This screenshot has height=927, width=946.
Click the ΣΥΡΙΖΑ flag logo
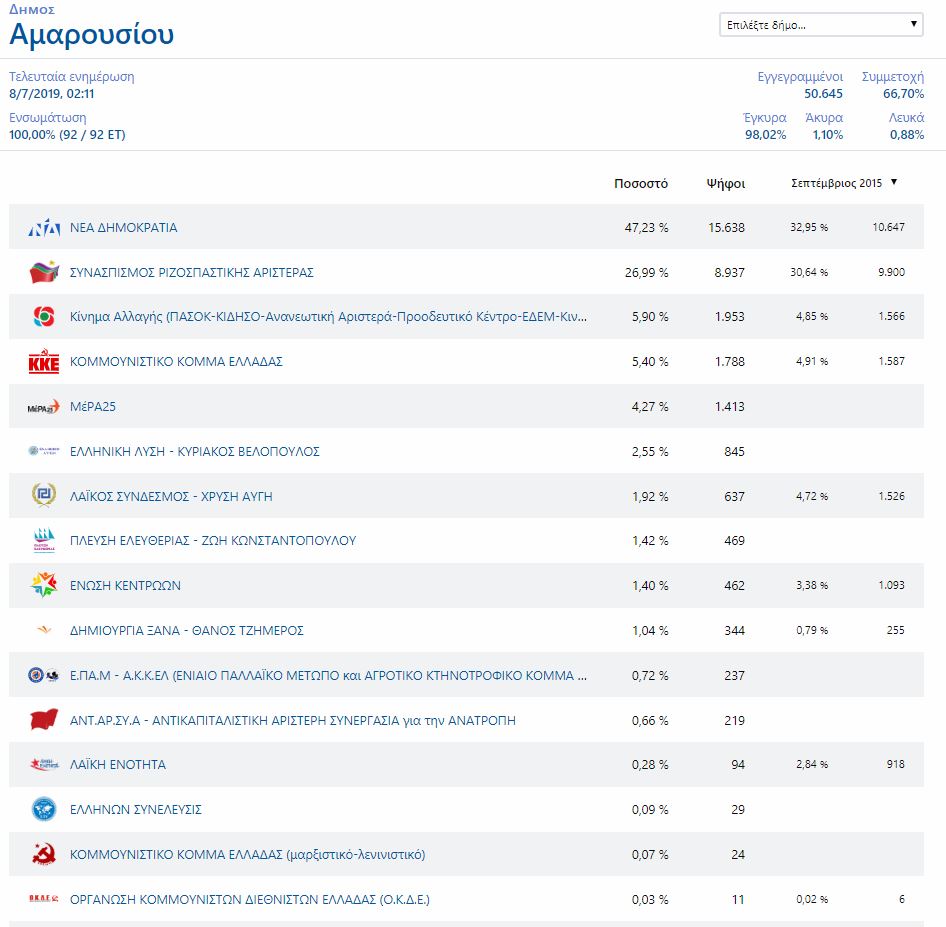coord(44,272)
